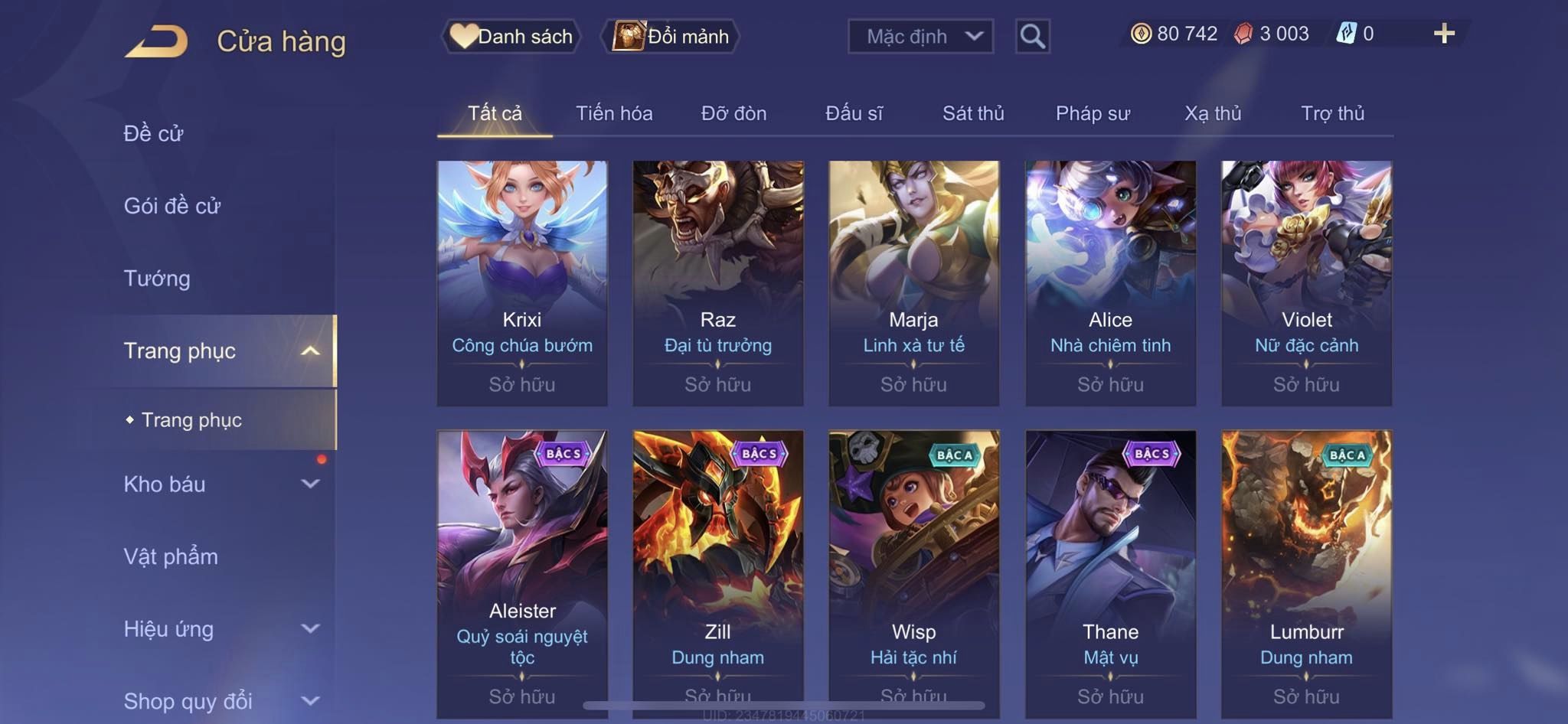Viewport: 1568px width, 724px height.
Task: Select the Violet Nữ đặc cảnh skin card
Action: [x=1306, y=283]
